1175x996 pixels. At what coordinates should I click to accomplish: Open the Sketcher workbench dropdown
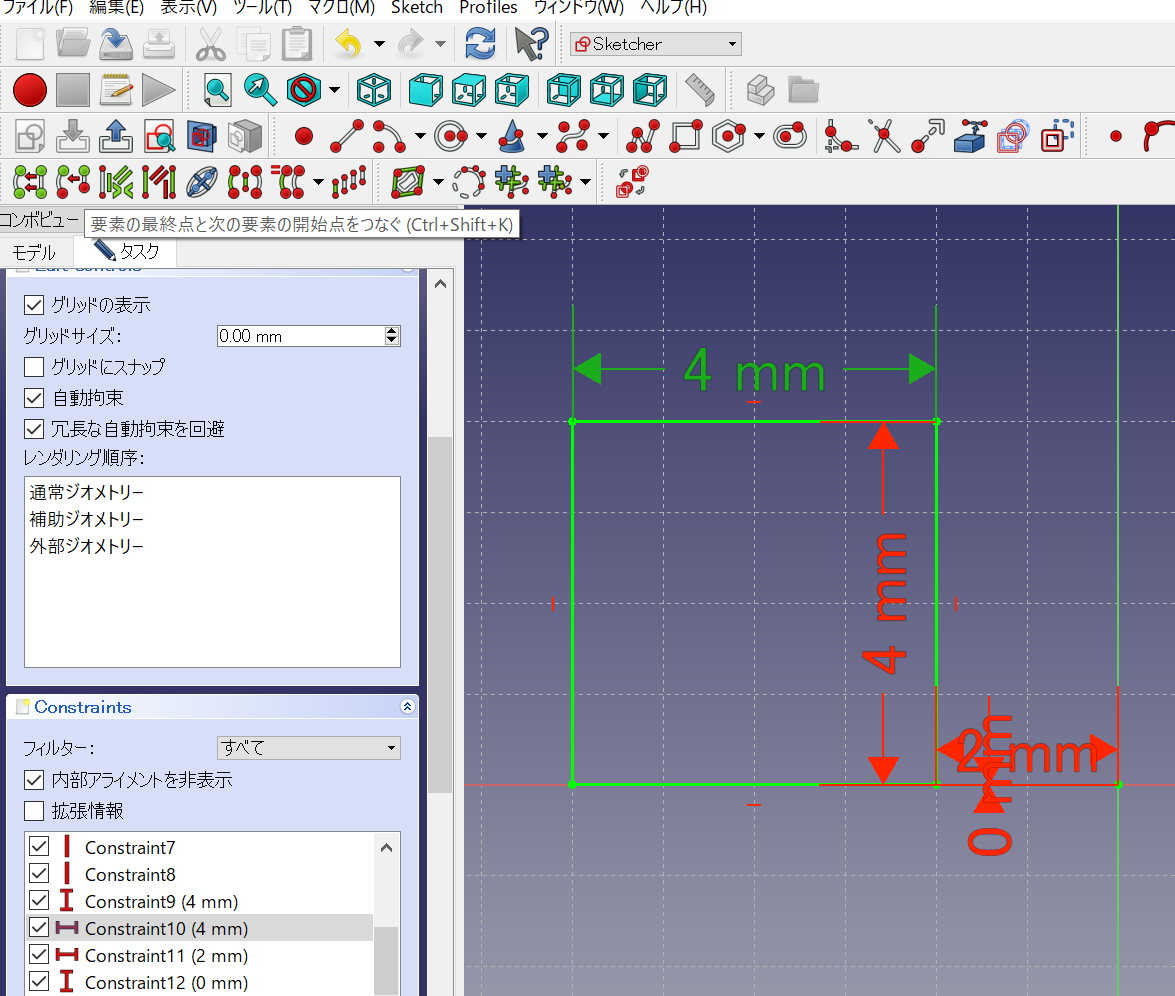[x=656, y=44]
